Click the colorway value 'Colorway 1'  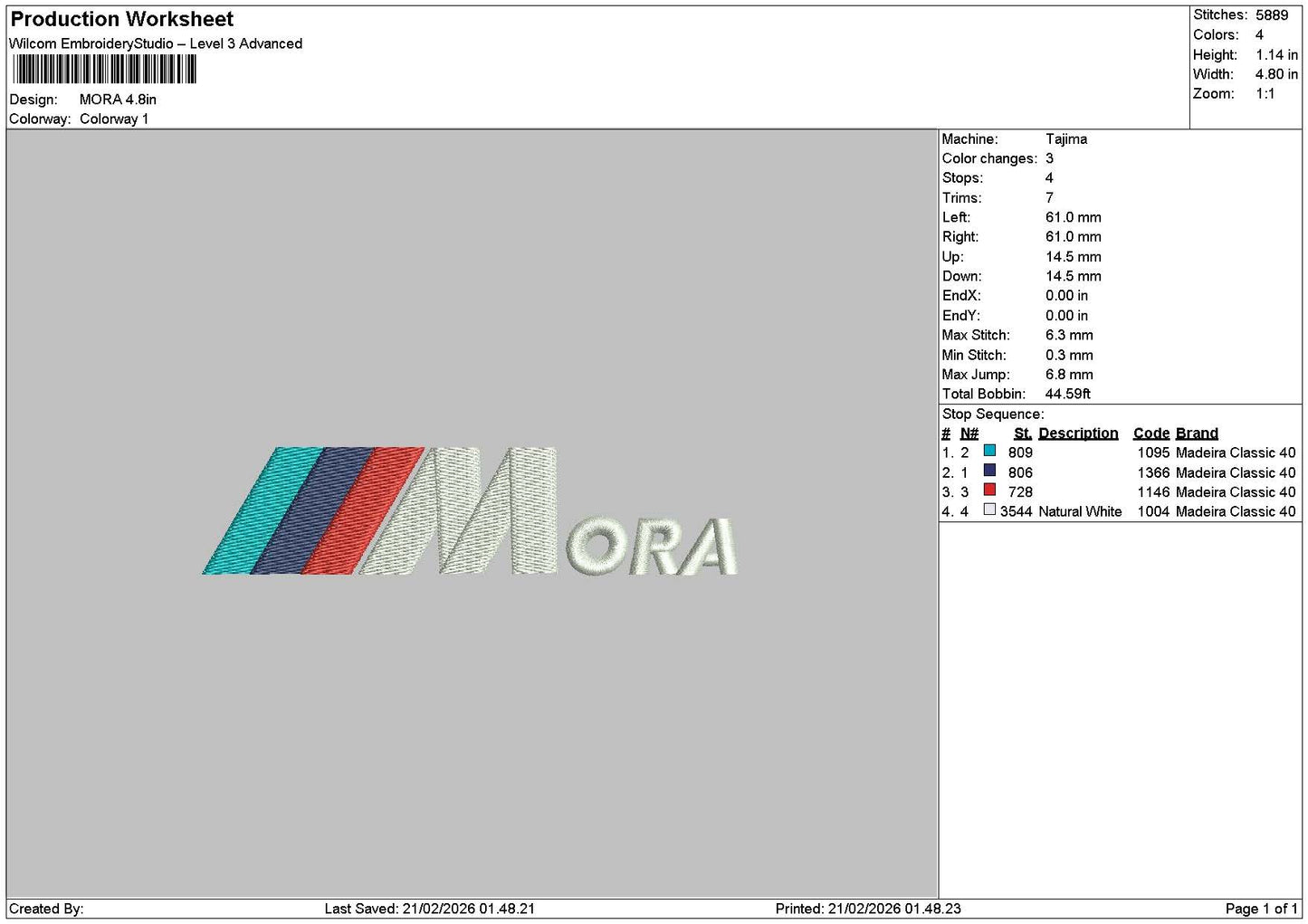click(114, 119)
